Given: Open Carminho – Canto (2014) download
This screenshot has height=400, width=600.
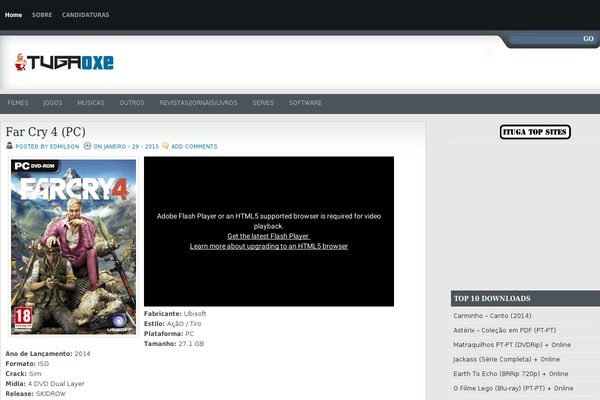Looking at the screenshot, I should click(492, 316).
